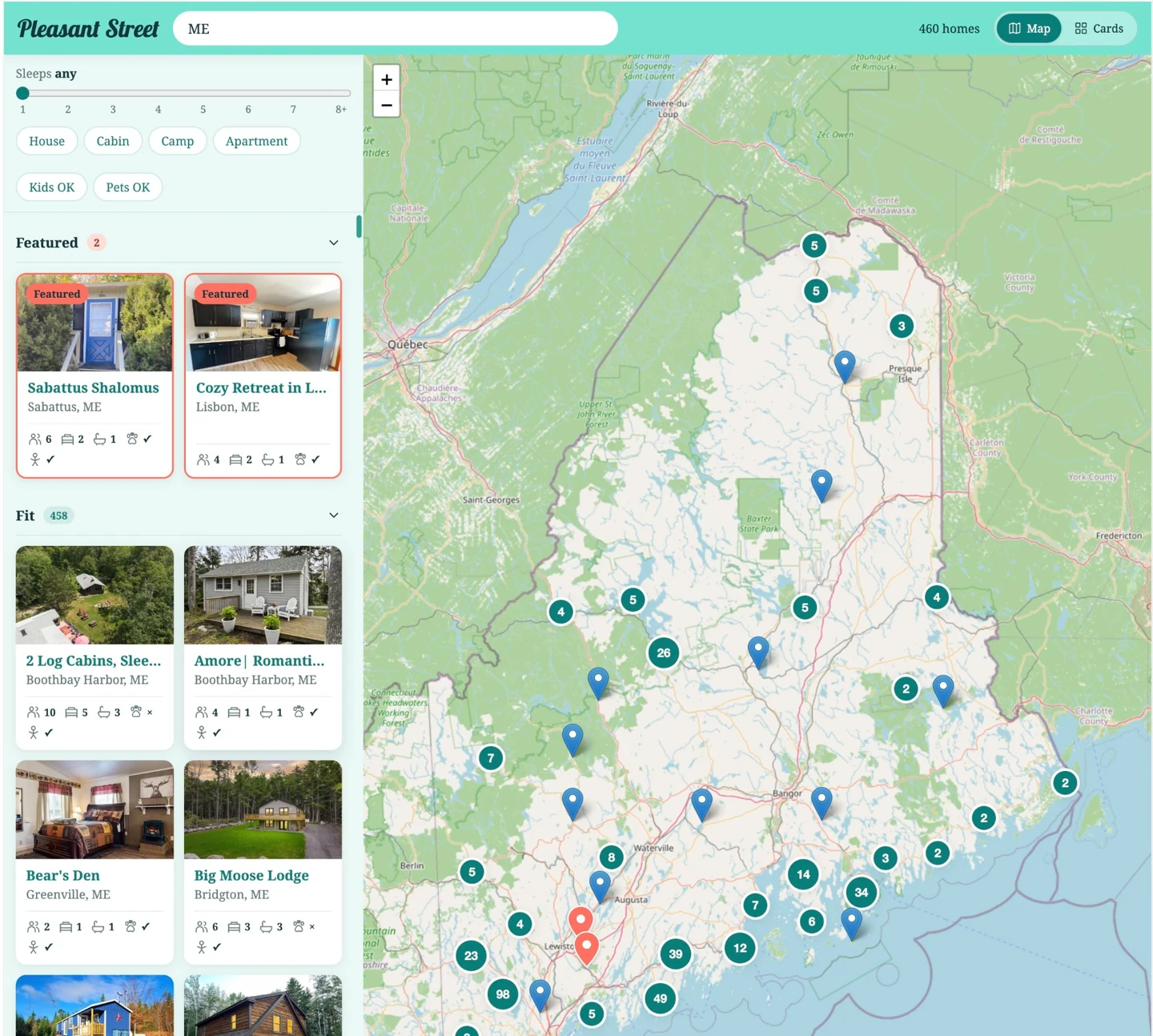Click map cluster marker 8 near Waterville
The height and width of the screenshot is (1036, 1153).
coord(612,857)
